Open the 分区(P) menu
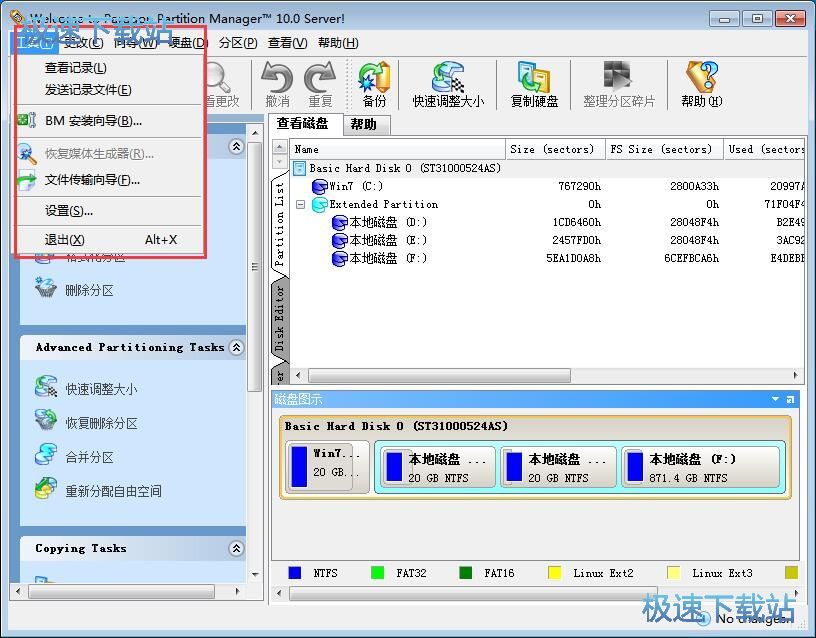Image resolution: width=816 pixels, height=638 pixels. (238, 43)
